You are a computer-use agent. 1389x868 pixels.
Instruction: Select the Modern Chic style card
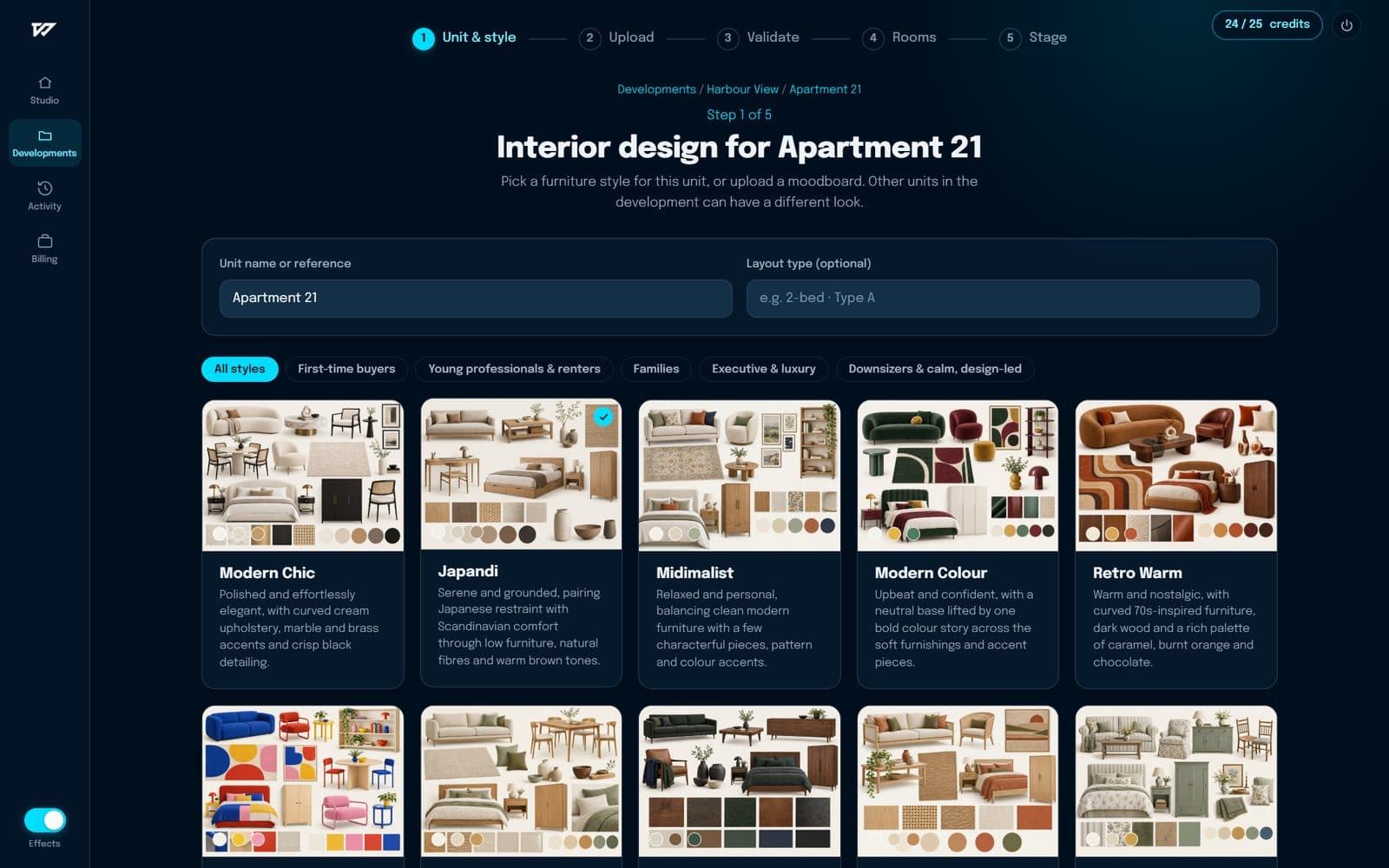pos(303,544)
